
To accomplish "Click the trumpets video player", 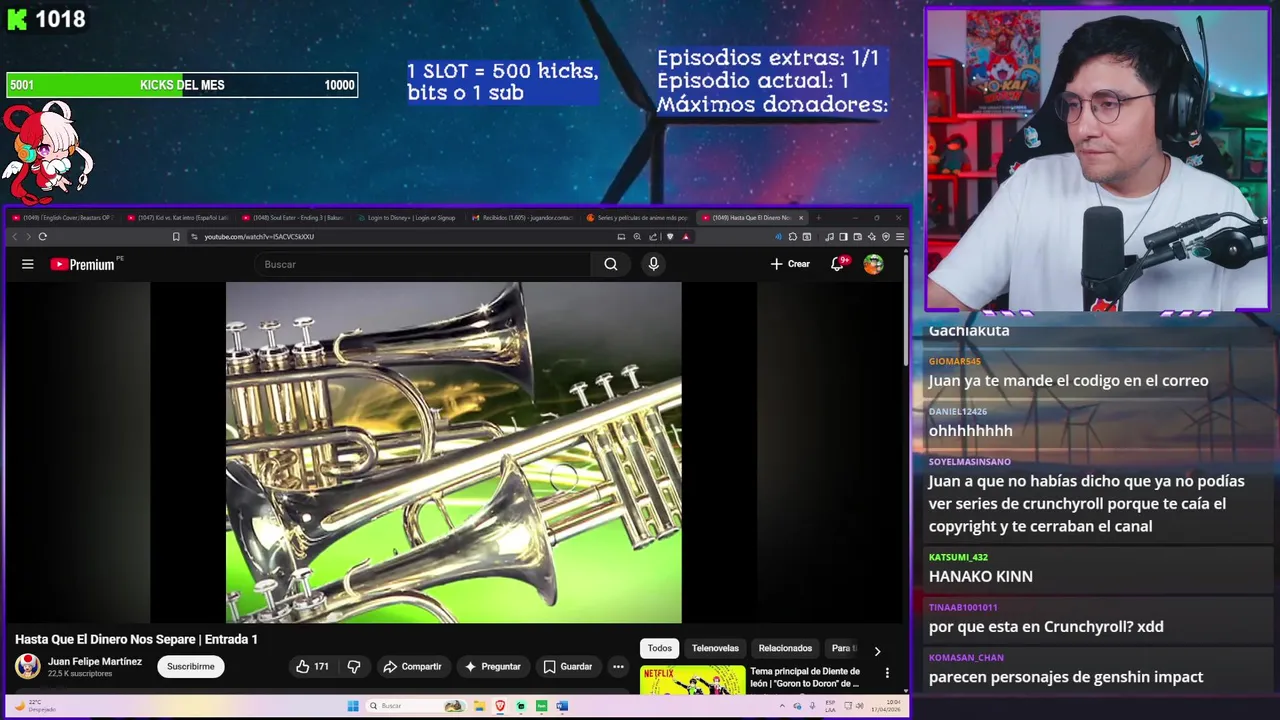I will point(454,452).
